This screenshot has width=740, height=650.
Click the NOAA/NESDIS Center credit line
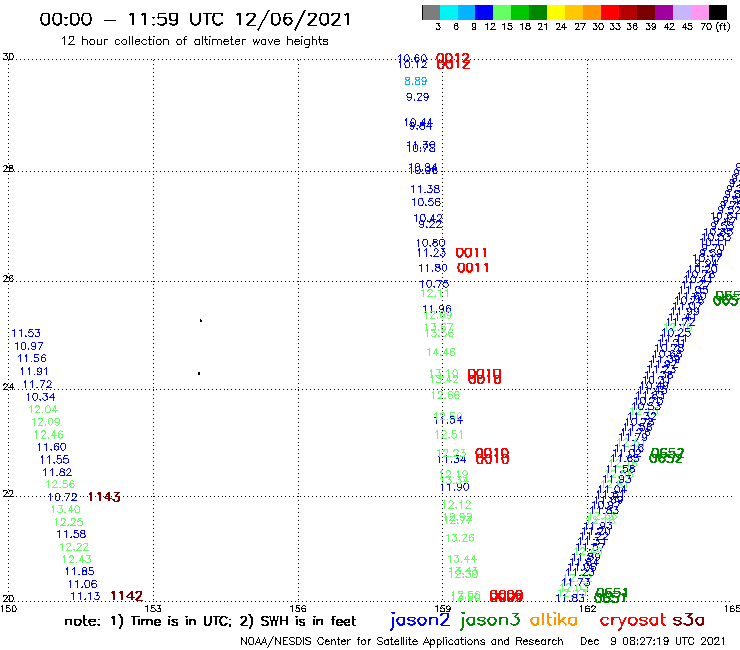402,641
